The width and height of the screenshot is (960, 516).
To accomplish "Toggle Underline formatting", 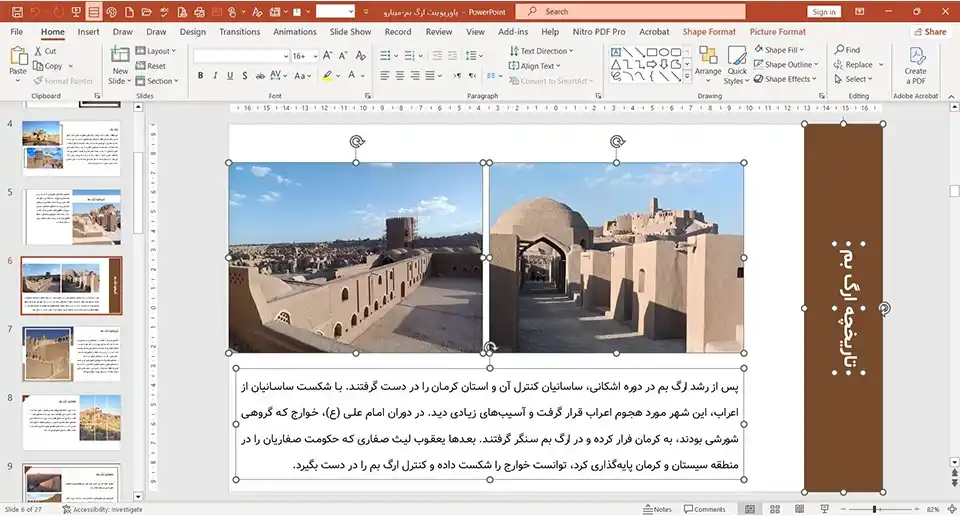I will [x=230, y=75].
